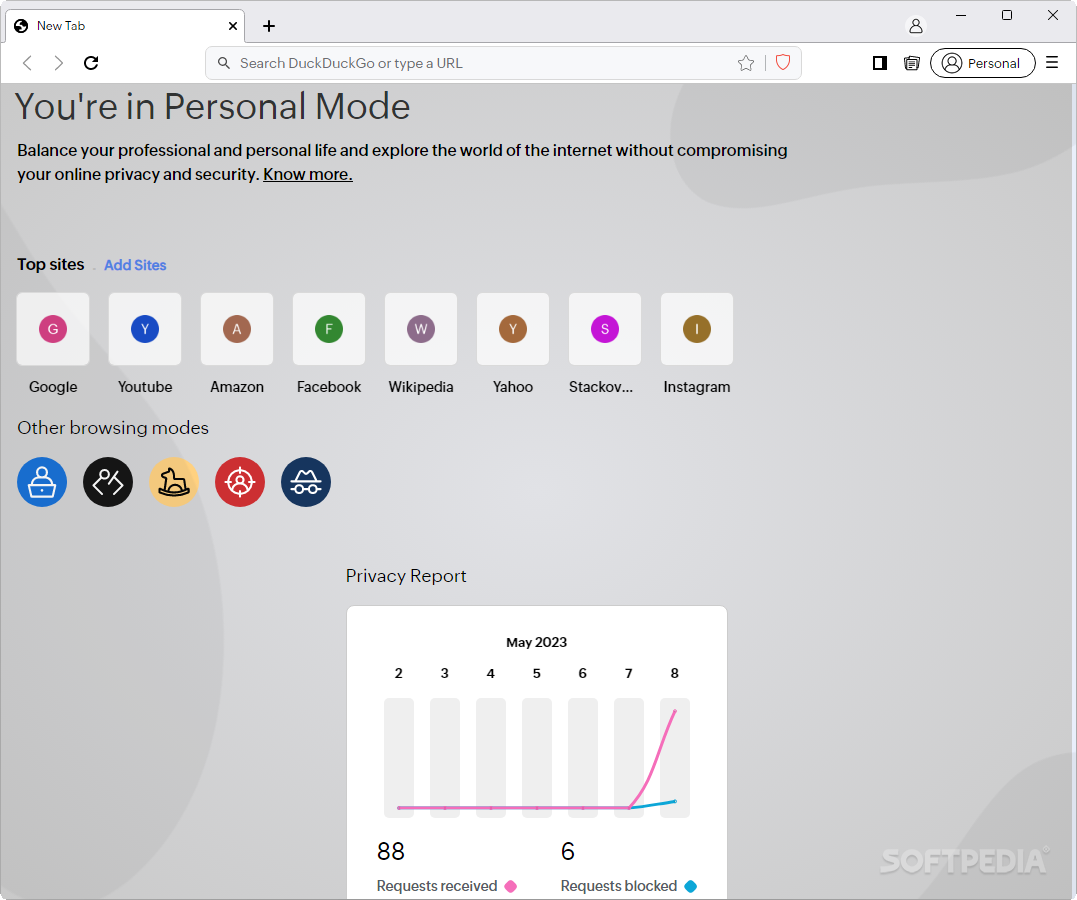Switch to the yellow Kids mode rocking horse icon
Viewport: 1077px width, 900px height.
[x=174, y=482]
